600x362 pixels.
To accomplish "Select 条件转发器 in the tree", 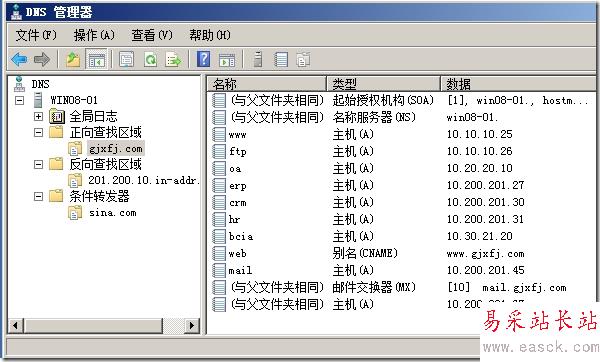I will [99, 197].
